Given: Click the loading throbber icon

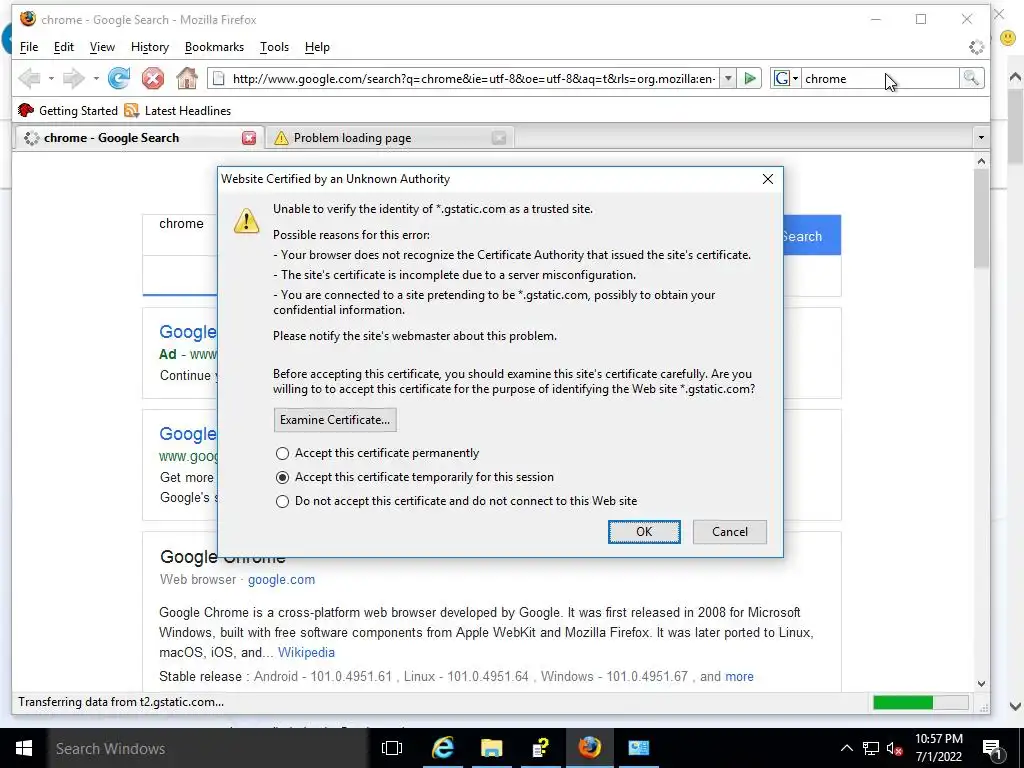Looking at the screenshot, I should pos(976,47).
